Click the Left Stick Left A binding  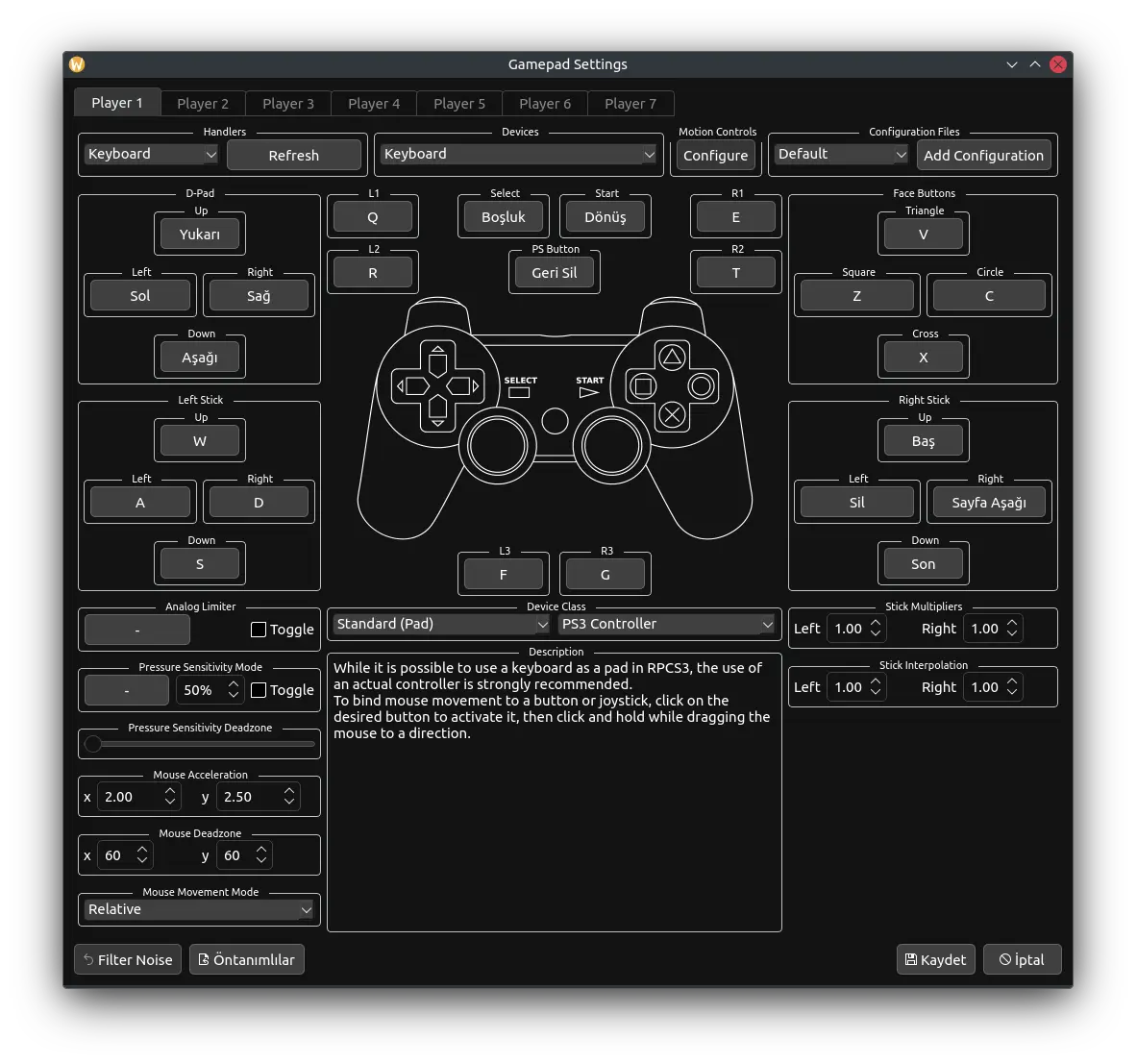[140, 503]
